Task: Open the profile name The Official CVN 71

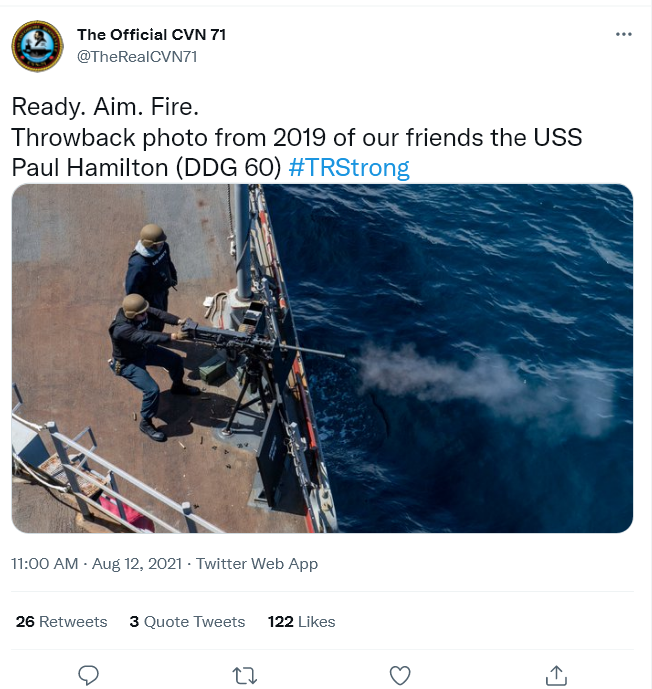Action: click(x=152, y=34)
